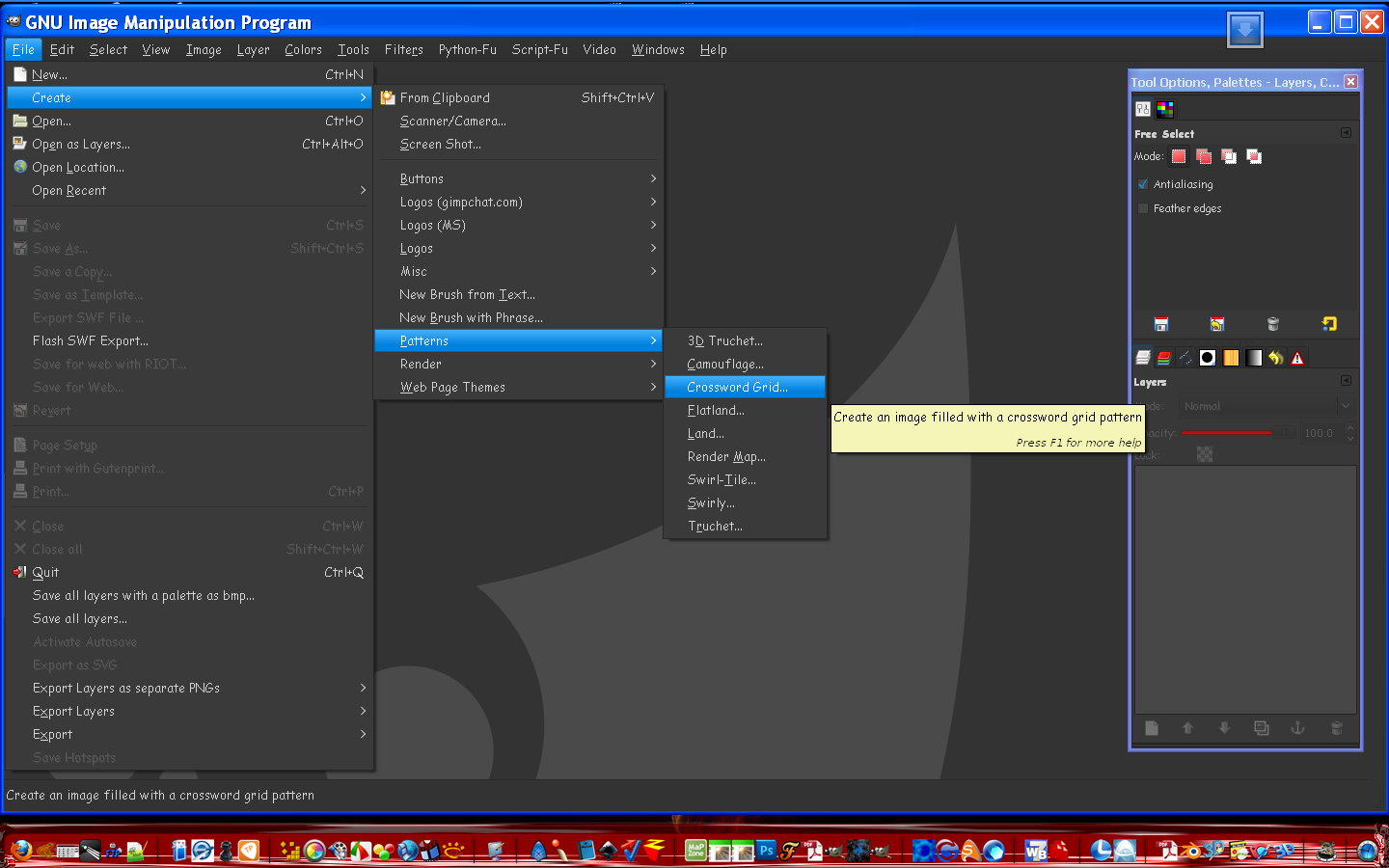
Task: Open the layer Mode dropdown
Action: (x=1266, y=406)
